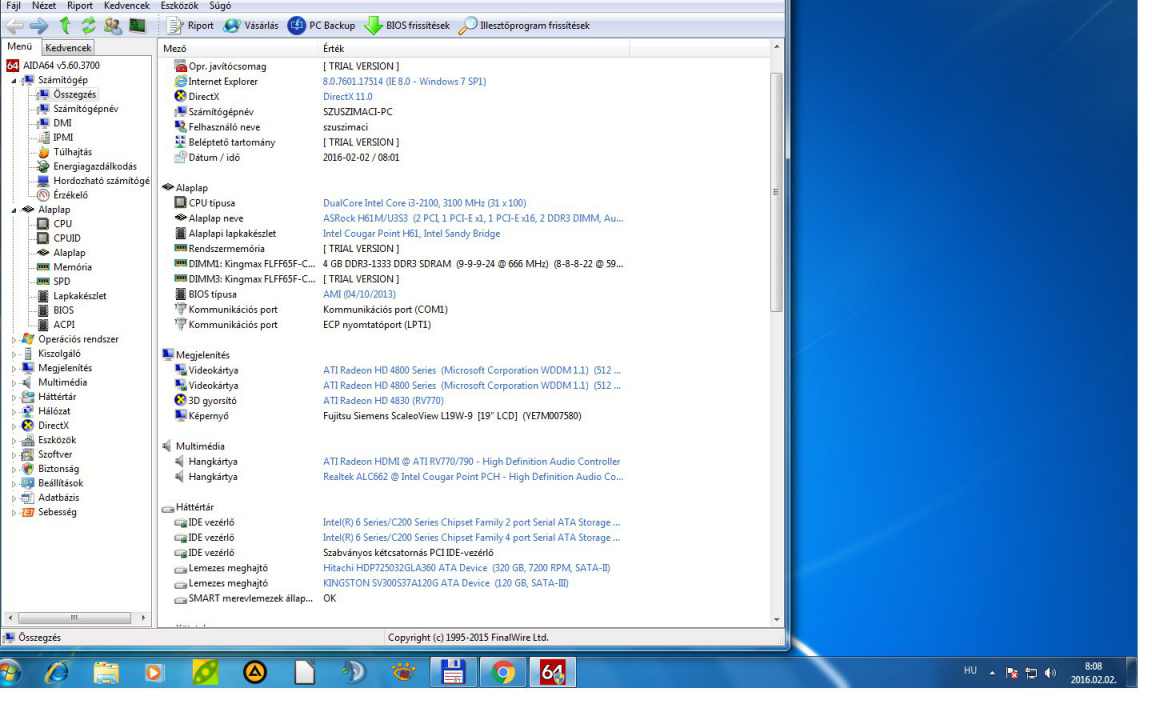
Task: Open the Riport menu in menu bar
Action: coord(80,5)
